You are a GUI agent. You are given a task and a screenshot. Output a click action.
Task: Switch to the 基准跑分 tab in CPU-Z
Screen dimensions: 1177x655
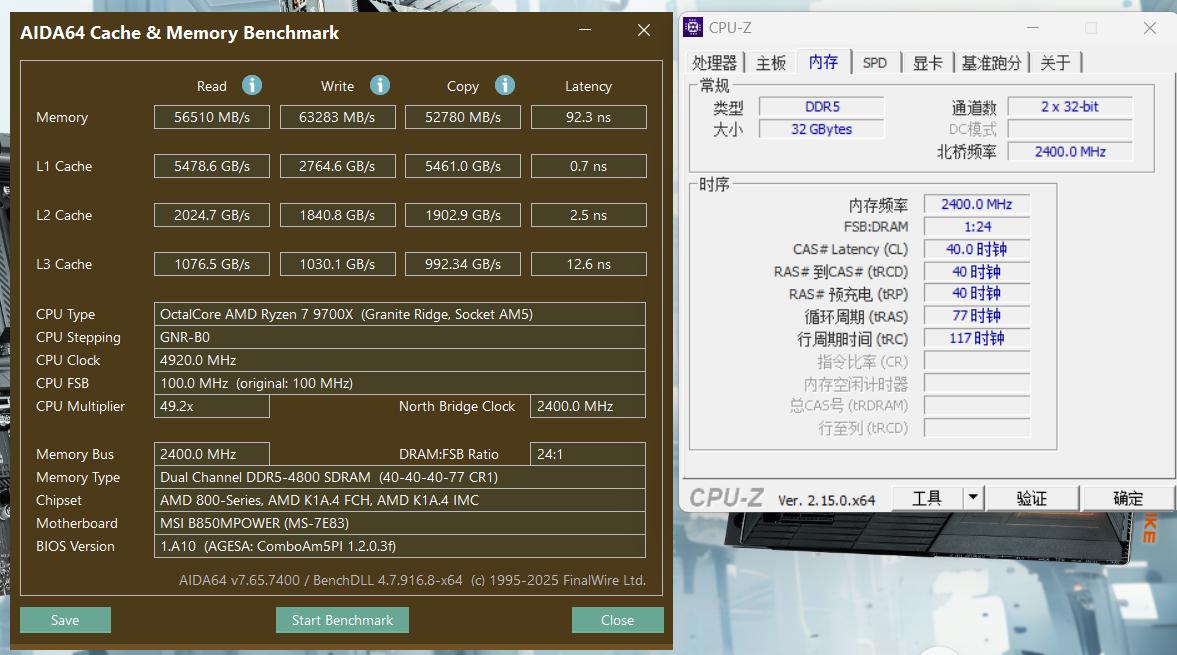[991, 63]
